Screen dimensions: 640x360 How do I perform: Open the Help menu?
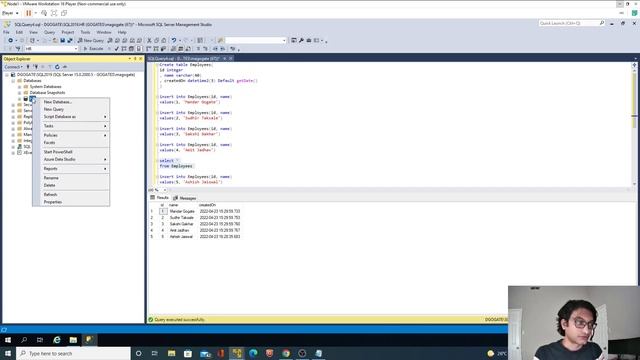[122, 32]
